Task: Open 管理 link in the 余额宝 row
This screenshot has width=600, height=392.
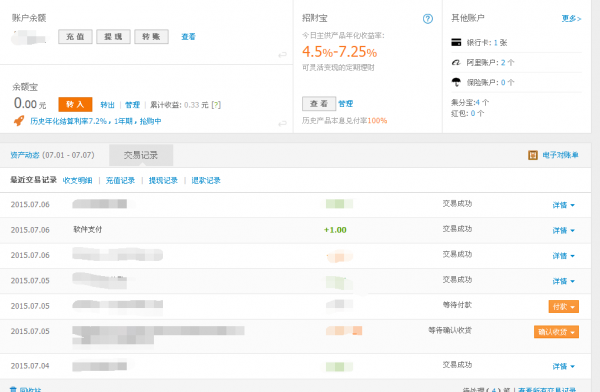Action: [x=132, y=105]
